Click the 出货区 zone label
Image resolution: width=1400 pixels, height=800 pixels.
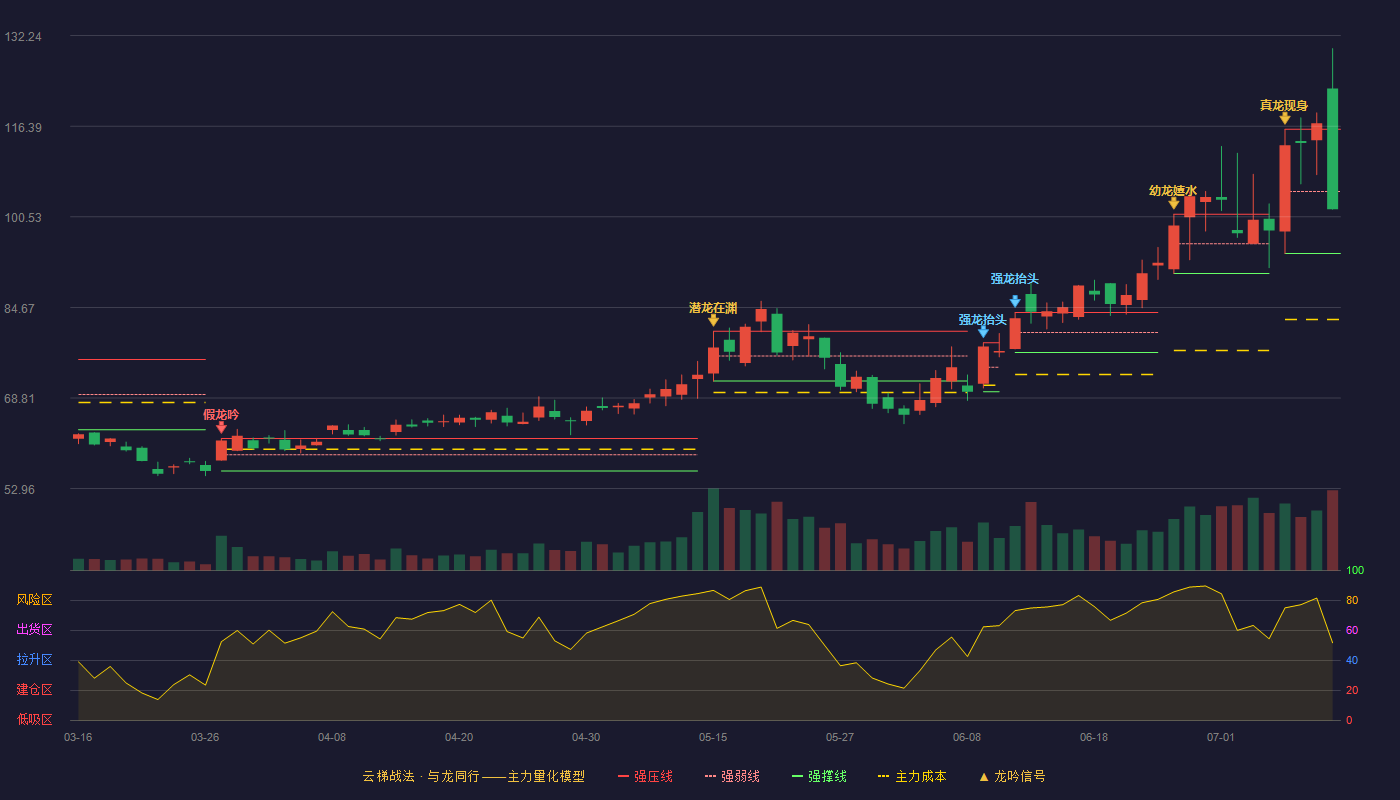pyautogui.click(x=34, y=630)
